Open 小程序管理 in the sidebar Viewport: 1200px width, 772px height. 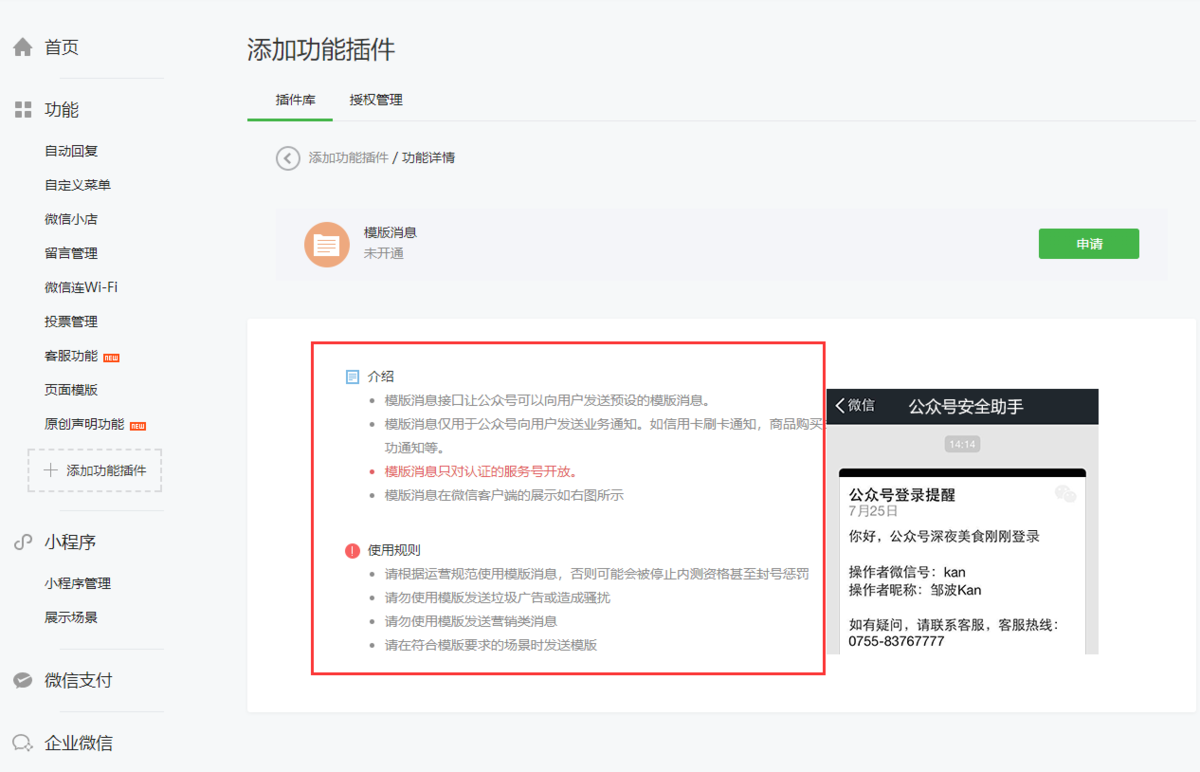point(78,583)
